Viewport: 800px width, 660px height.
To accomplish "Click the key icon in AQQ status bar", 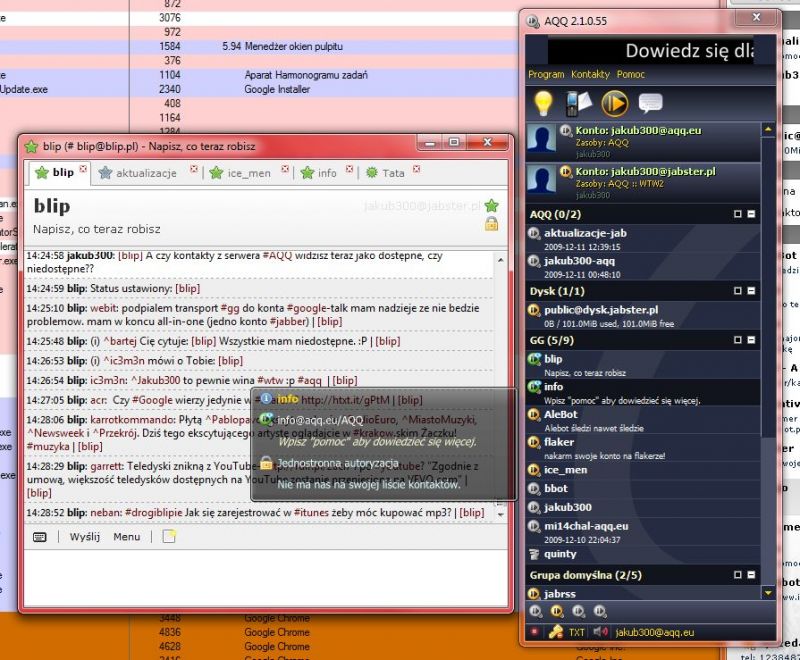I will pos(555,632).
